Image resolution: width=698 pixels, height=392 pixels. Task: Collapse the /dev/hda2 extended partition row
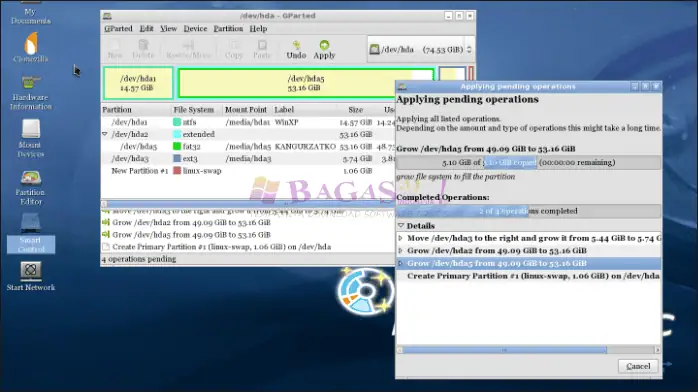(105, 134)
